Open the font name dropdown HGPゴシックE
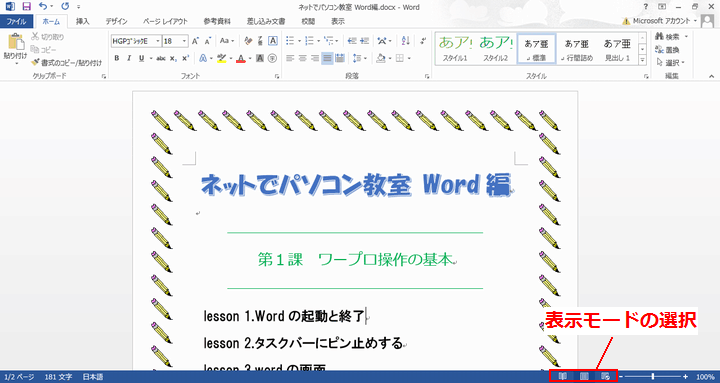The width and height of the screenshot is (720, 383). pos(158,41)
